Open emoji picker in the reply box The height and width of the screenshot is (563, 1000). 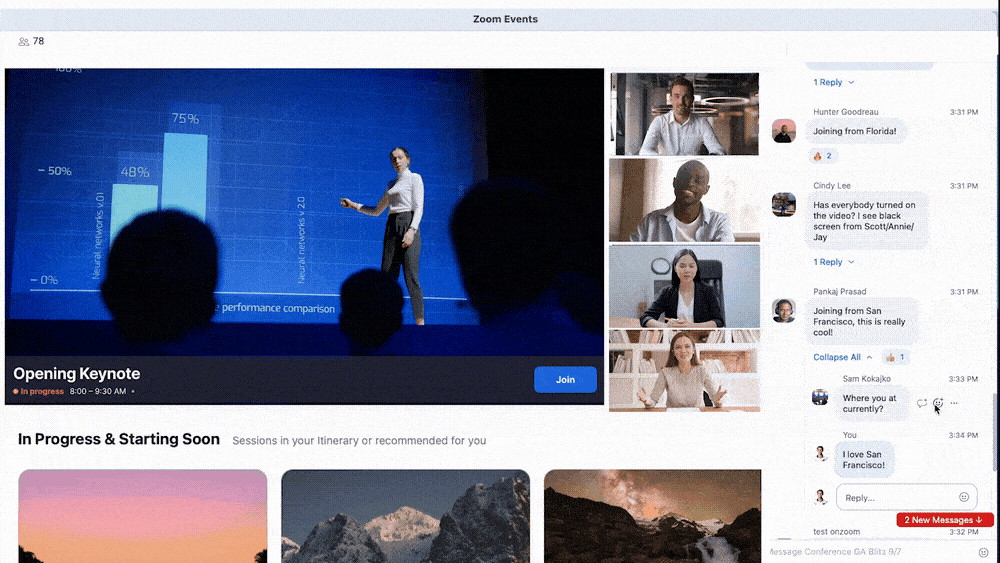pos(964,497)
